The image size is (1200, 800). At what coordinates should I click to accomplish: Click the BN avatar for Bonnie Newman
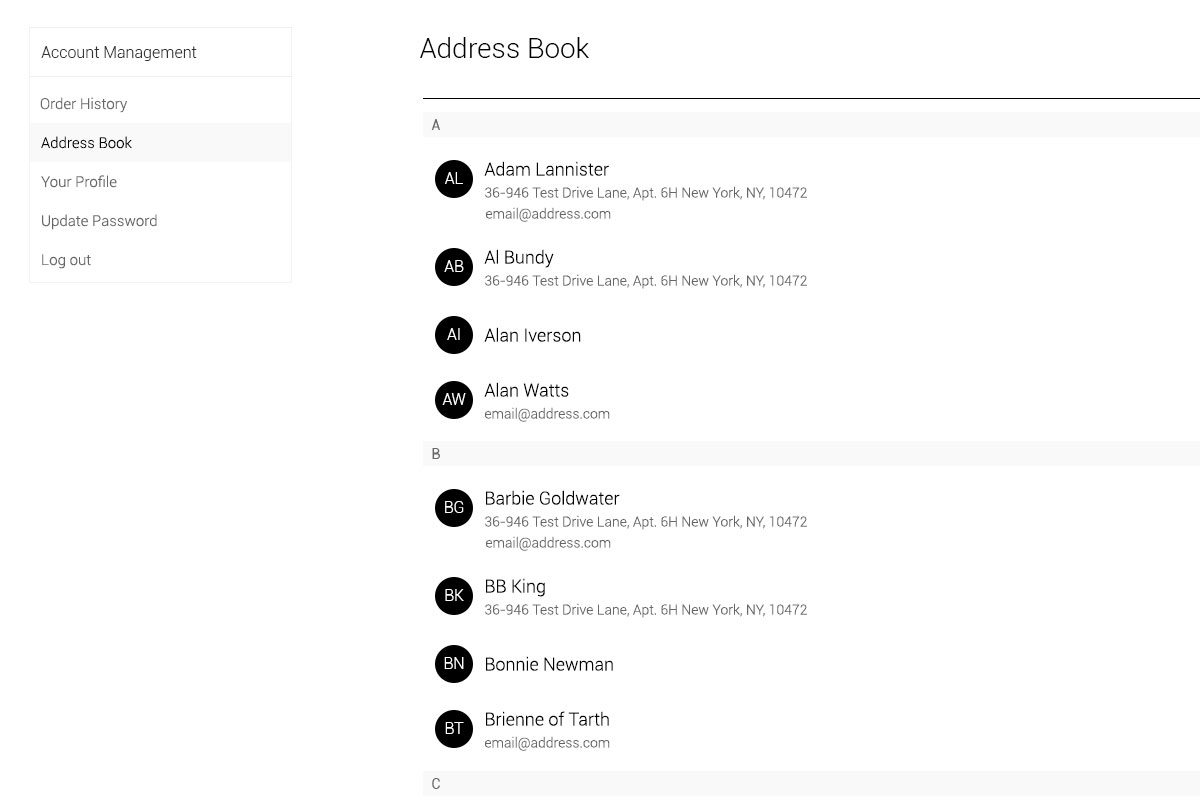click(x=454, y=664)
